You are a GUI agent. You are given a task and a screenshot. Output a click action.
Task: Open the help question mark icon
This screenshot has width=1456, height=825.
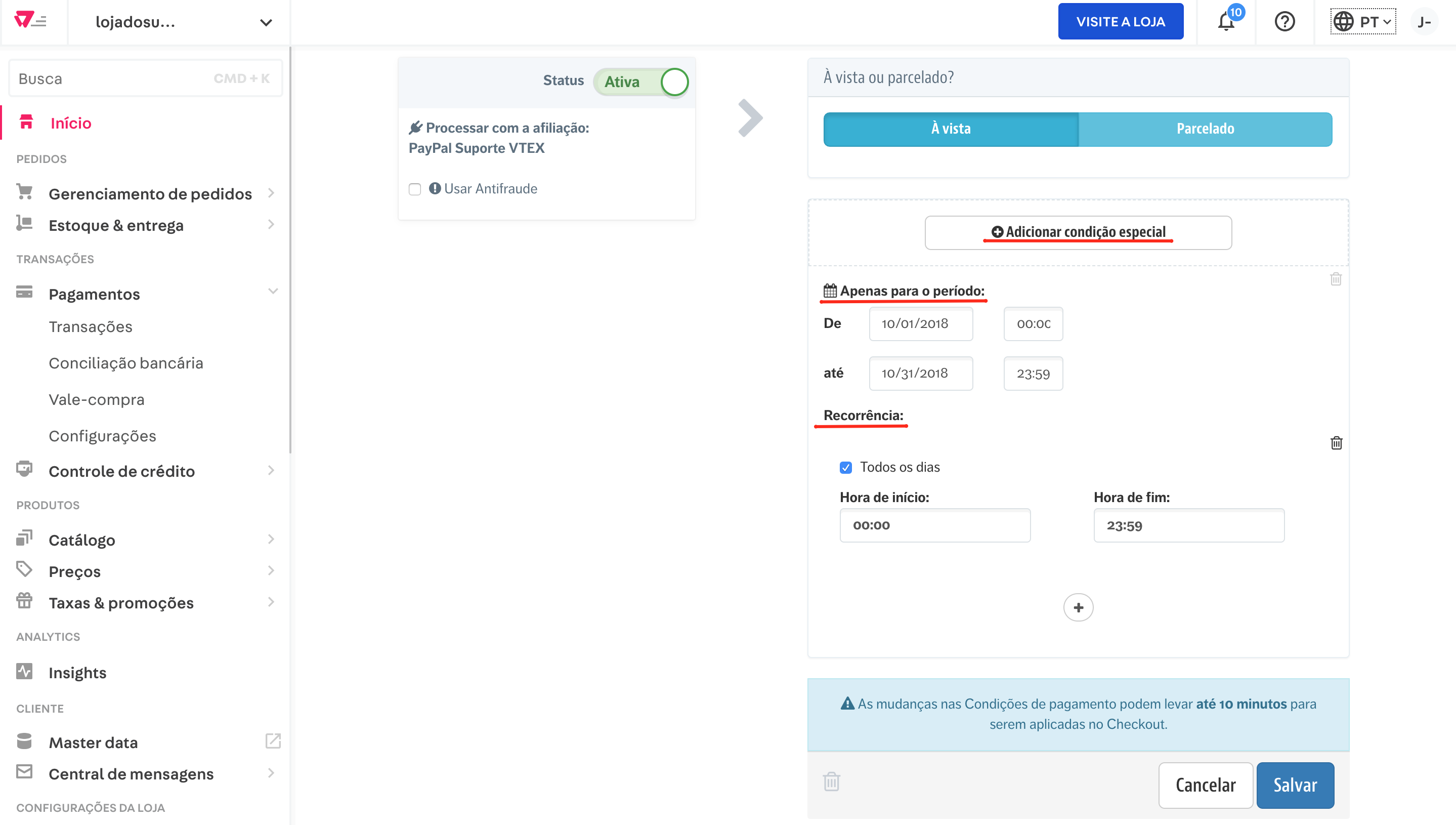1284,22
